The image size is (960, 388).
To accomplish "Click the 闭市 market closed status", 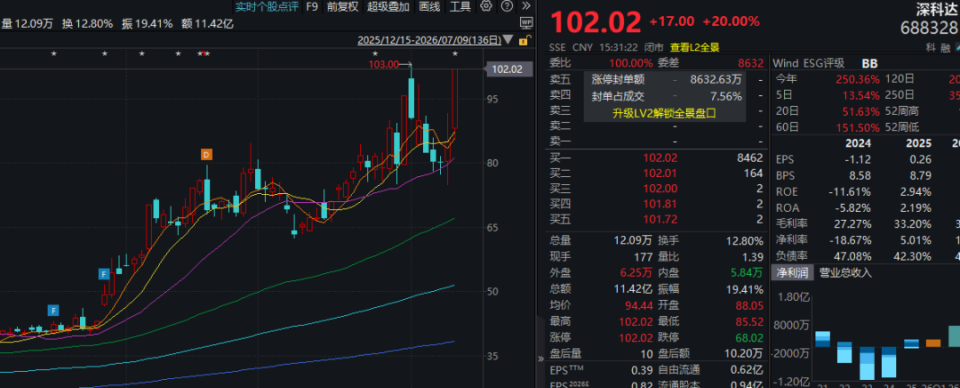I will tap(654, 47).
